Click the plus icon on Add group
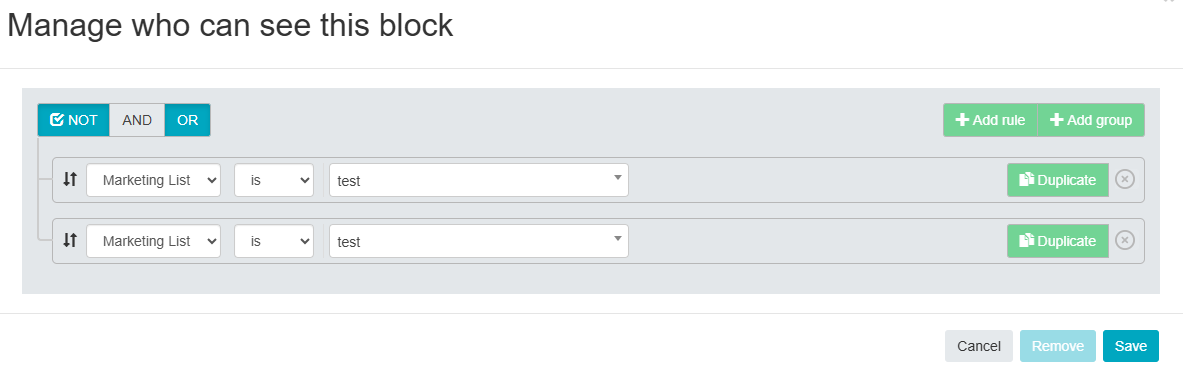 tap(1056, 120)
